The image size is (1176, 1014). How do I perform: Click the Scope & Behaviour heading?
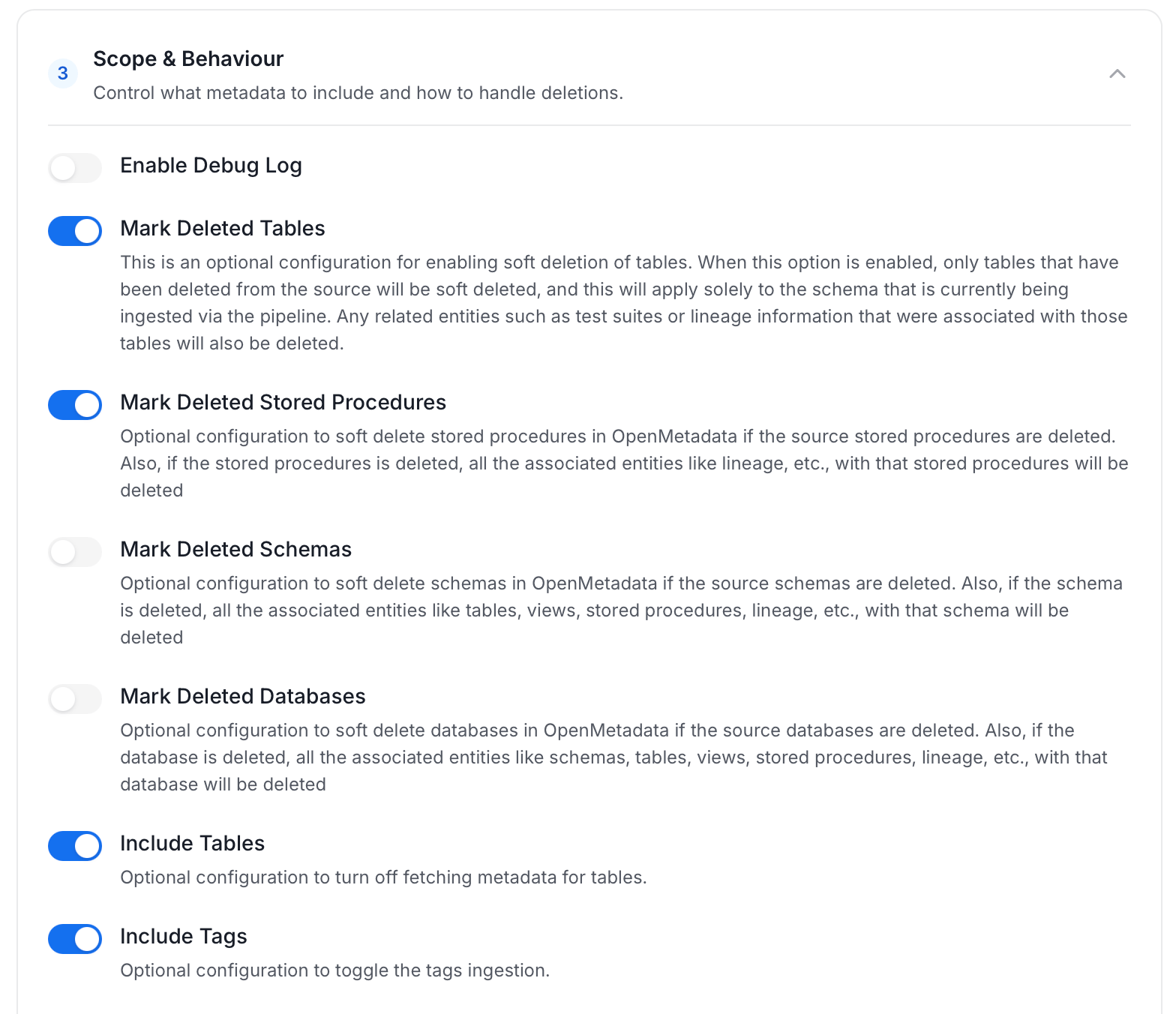click(188, 58)
